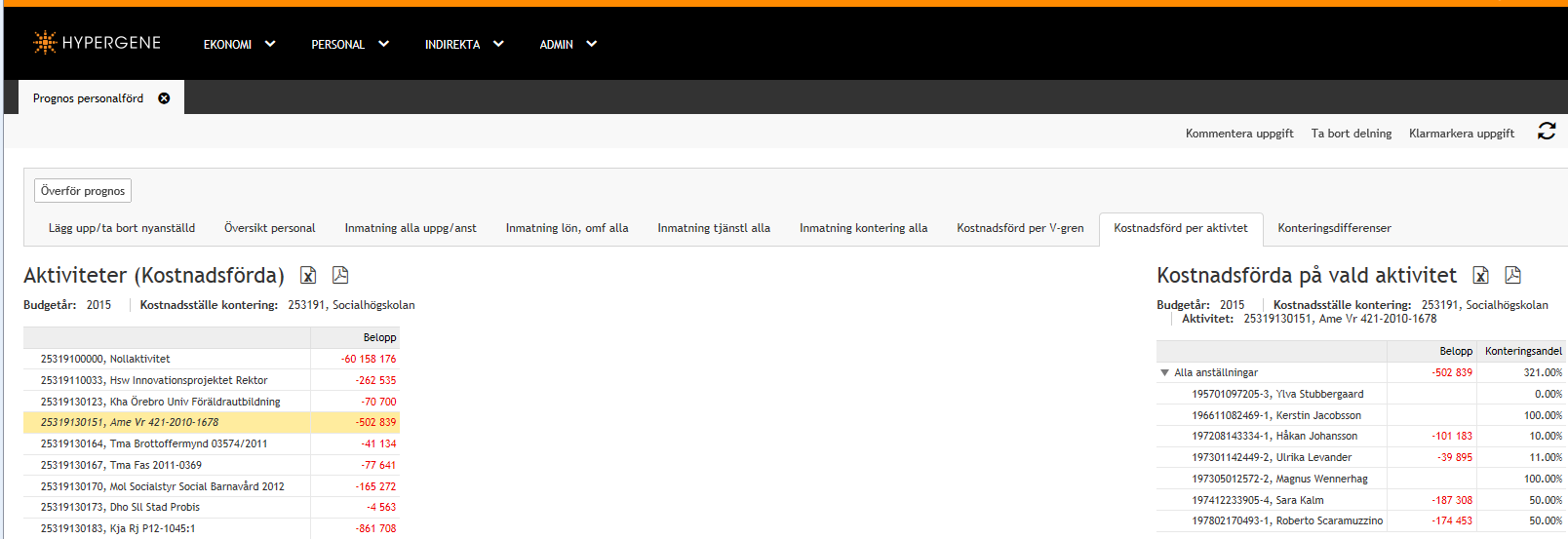Select employee Ulrika Levander
Screen dimensions: 1568x539
point(1272,457)
